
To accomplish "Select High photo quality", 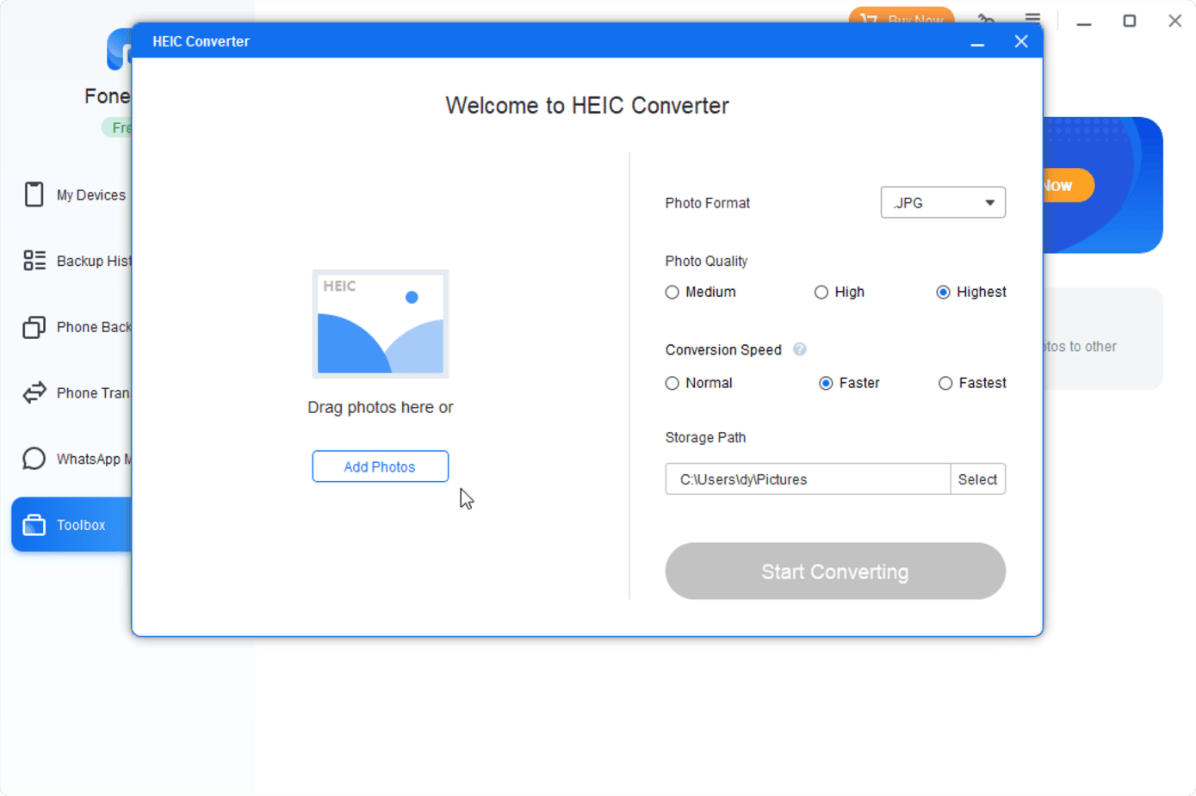I will tap(821, 293).
